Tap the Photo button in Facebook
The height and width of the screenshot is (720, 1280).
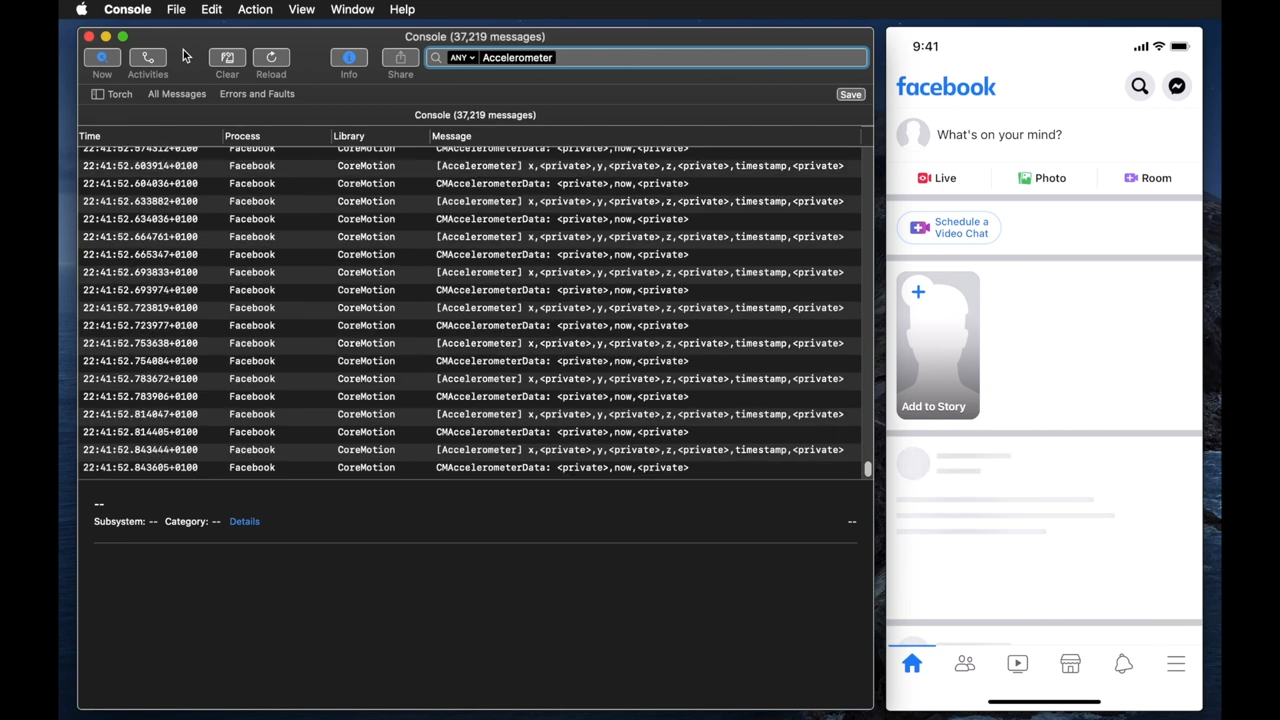[x=1042, y=178]
